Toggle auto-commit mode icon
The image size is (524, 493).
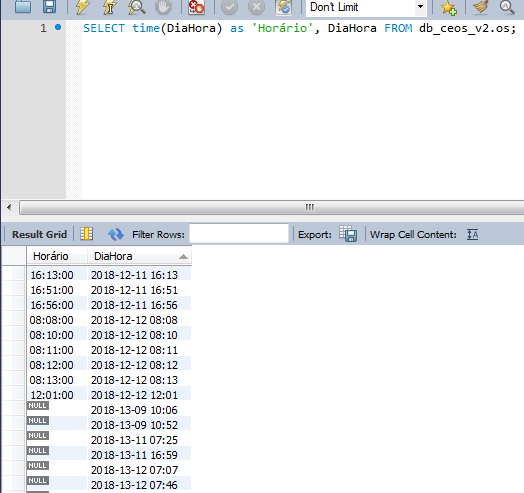pyautogui.click(x=283, y=7)
